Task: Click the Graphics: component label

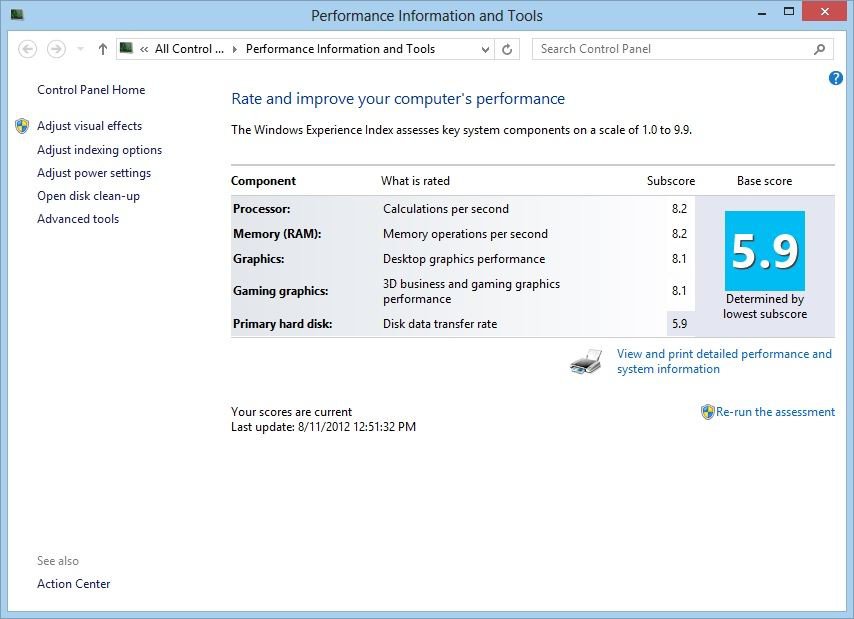Action: 259,259
